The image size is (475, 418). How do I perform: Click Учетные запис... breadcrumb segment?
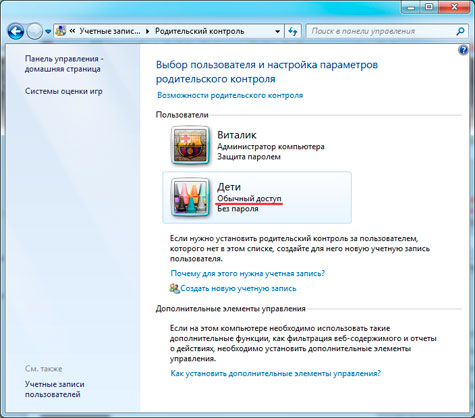[x=110, y=31]
